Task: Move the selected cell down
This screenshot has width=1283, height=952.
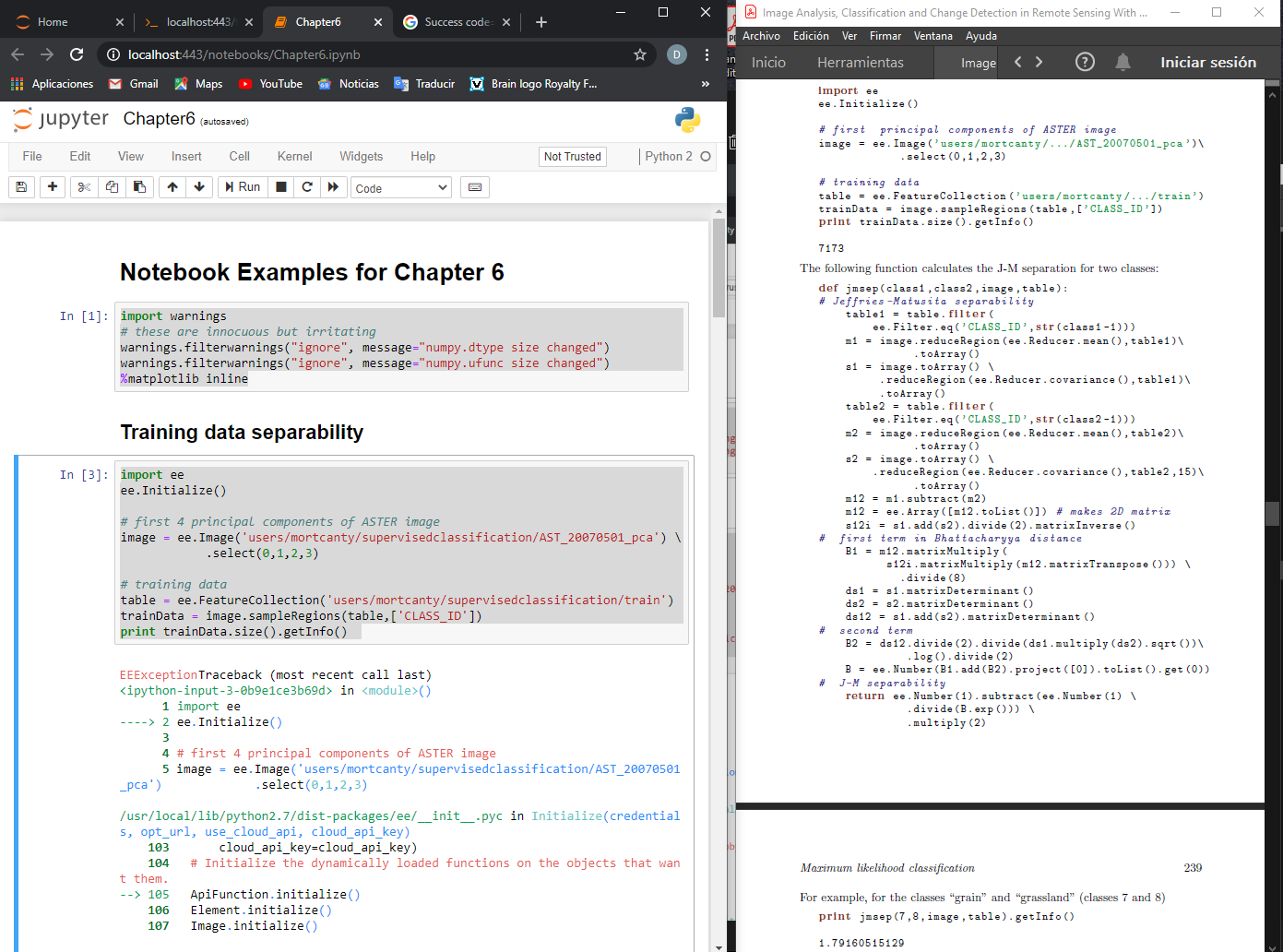Action: pyautogui.click(x=198, y=187)
